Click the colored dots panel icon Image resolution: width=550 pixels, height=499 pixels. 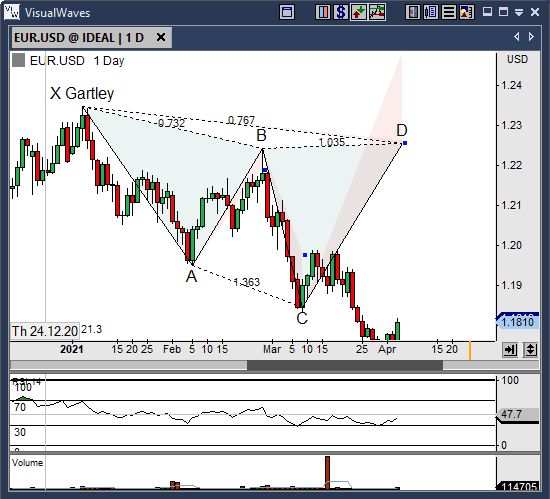(413, 13)
